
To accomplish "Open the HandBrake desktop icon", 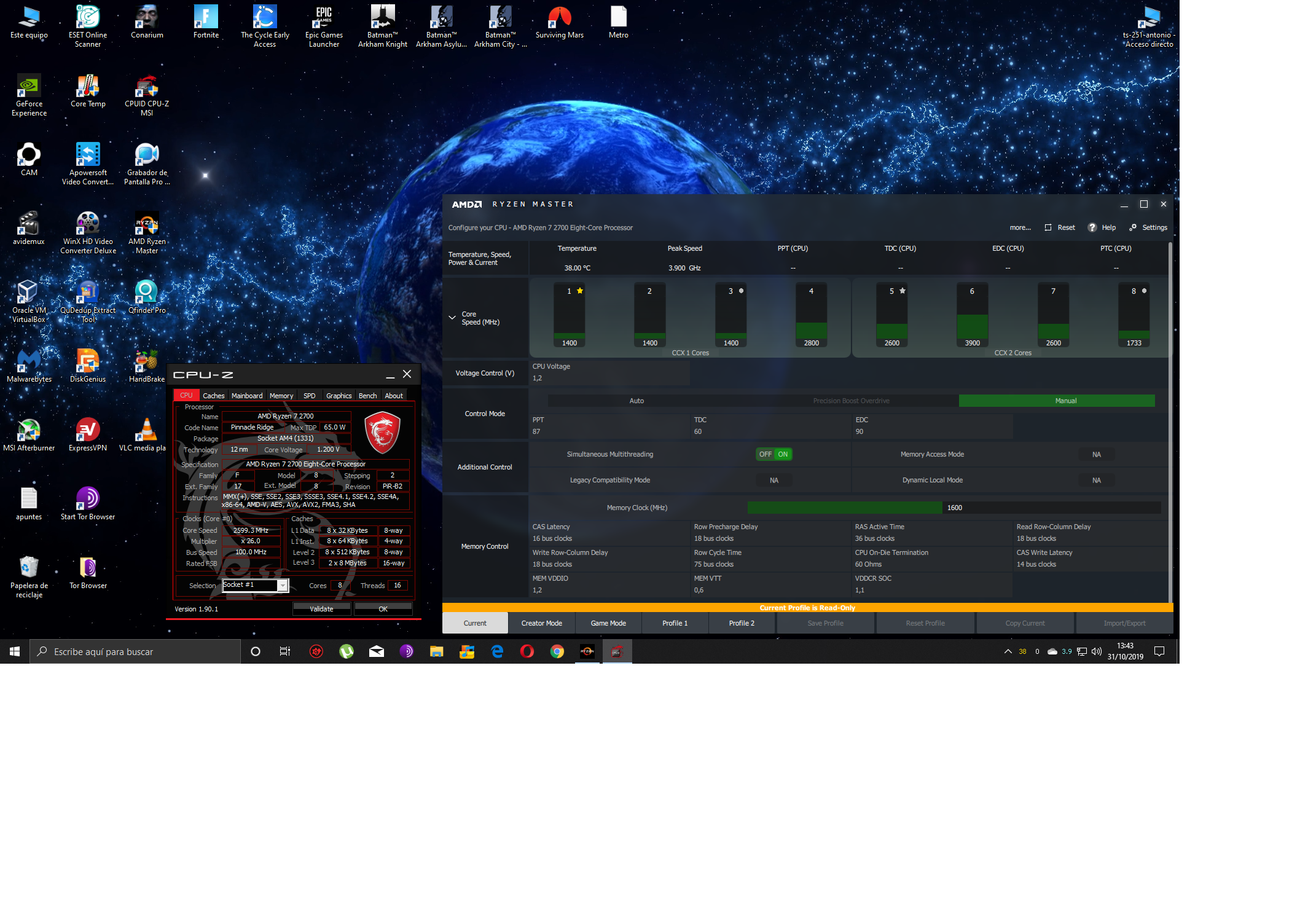I will pos(147,366).
